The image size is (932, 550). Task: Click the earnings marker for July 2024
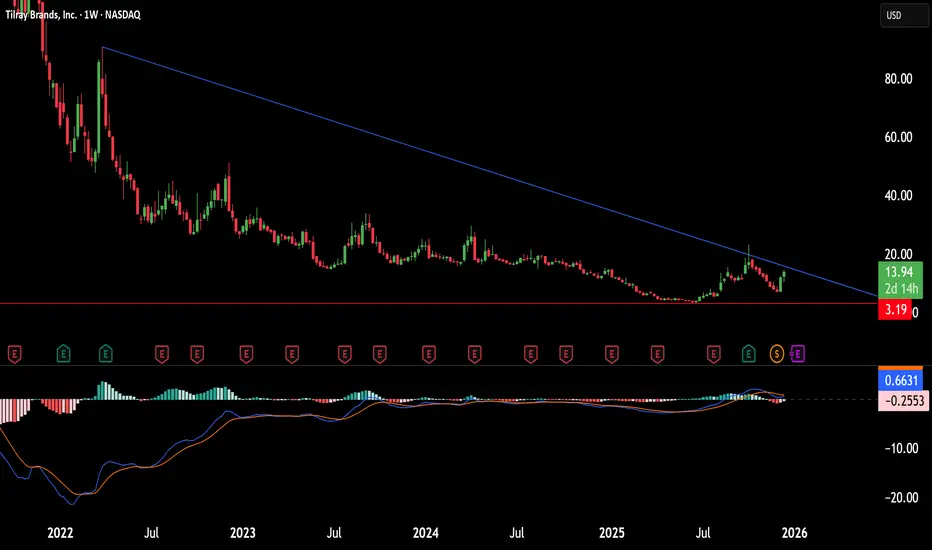click(530, 354)
